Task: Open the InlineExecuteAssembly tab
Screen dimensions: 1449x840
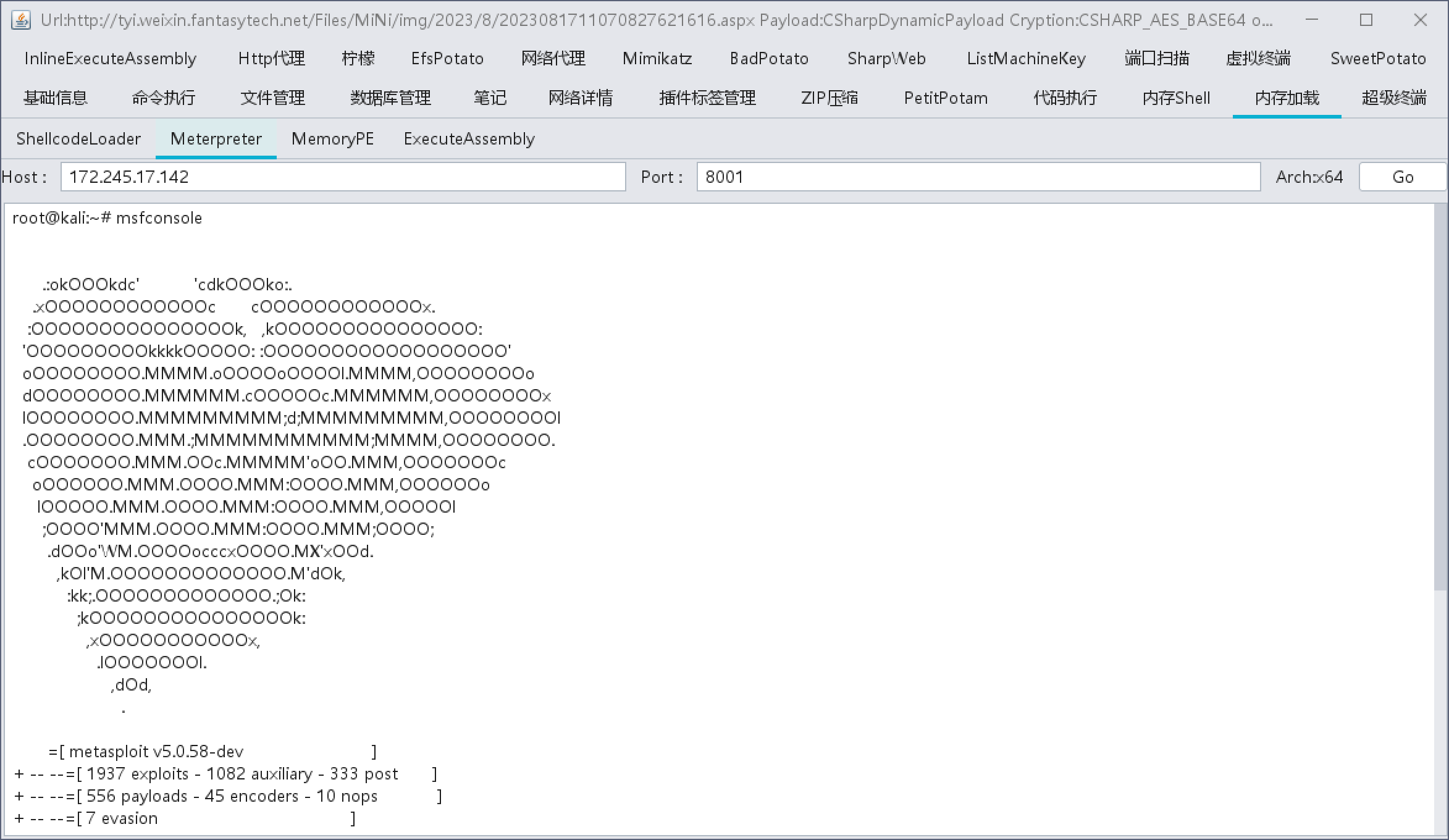Action: [x=111, y=59]
